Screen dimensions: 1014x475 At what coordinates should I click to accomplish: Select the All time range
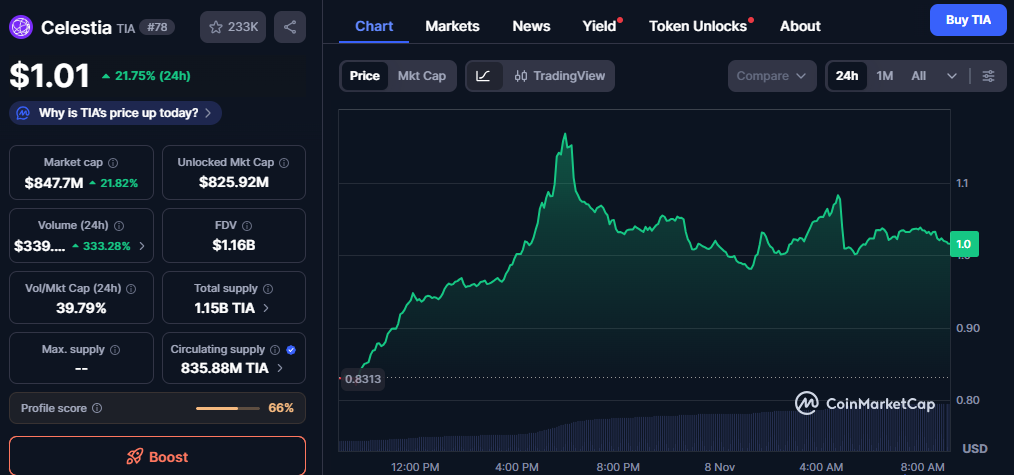(918, 76)
